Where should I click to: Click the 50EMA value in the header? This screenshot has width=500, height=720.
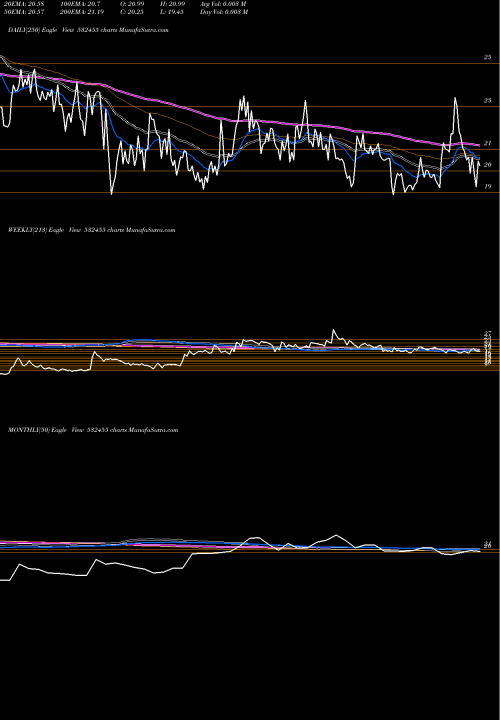(x=22, y=12)
